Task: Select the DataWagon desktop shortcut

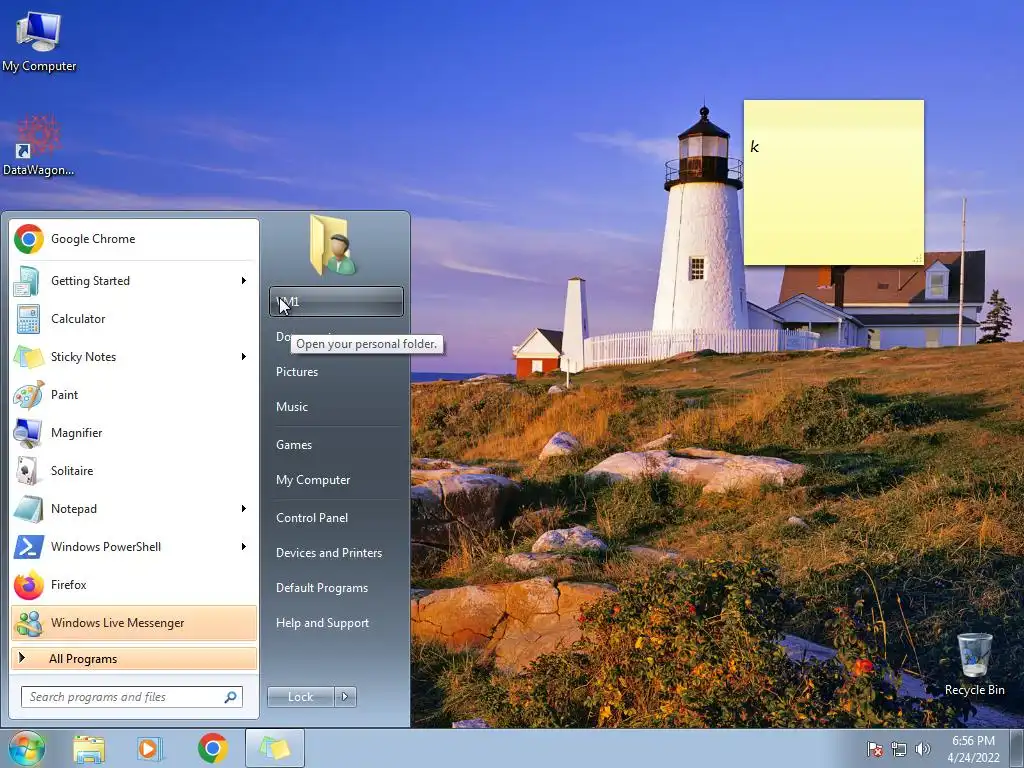Action: pos(39,146)
